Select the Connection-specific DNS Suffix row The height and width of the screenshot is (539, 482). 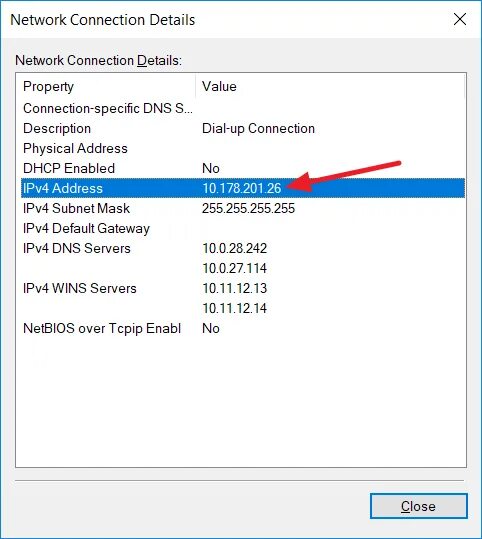(x=243, y=108)
